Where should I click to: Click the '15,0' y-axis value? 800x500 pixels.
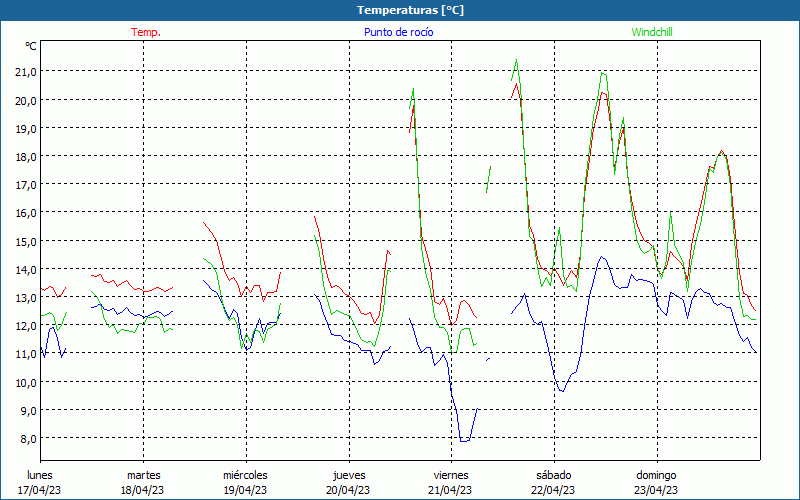tap(26, 241)
